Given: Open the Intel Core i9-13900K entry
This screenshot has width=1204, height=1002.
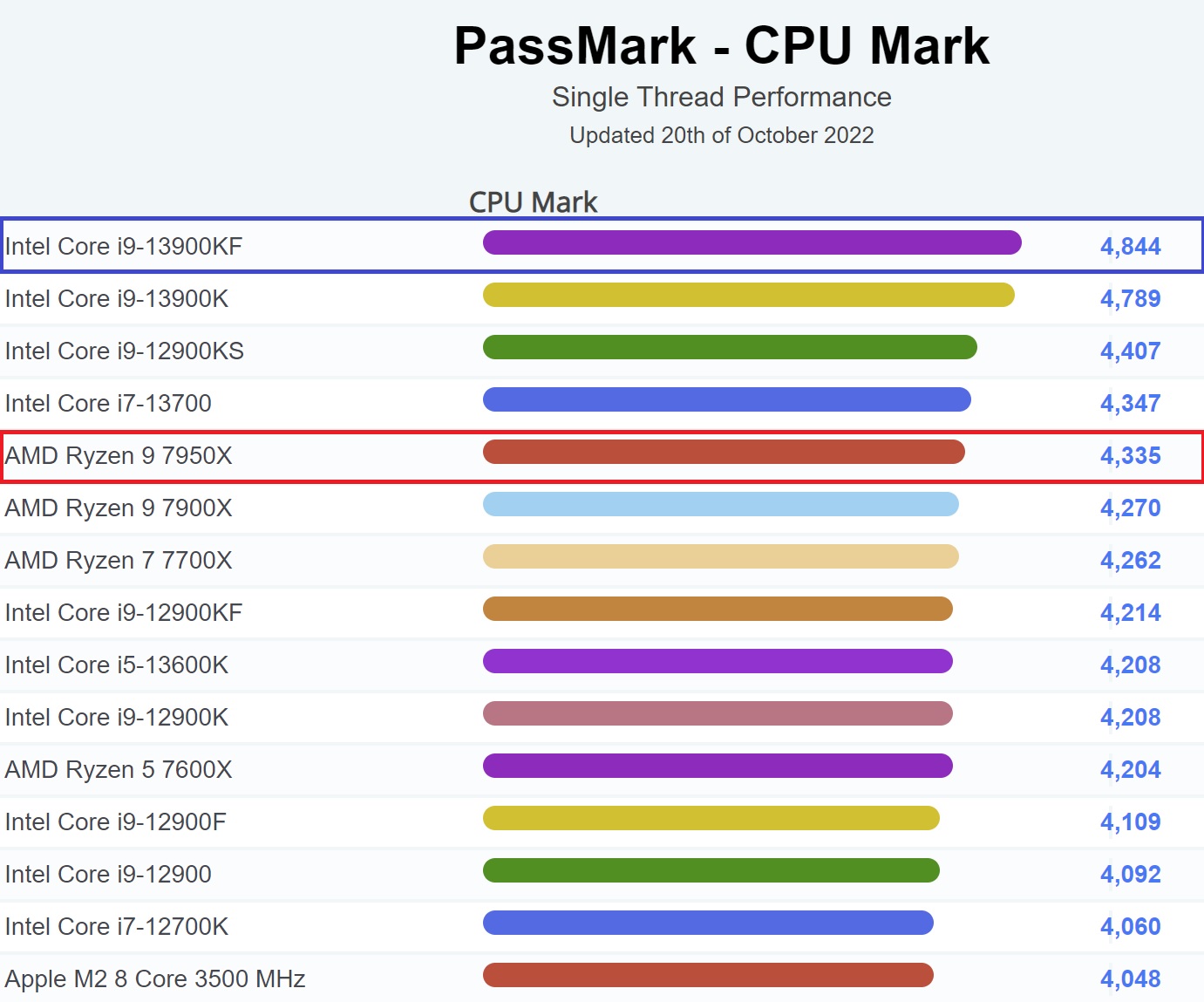Looking at the screenshot, I should tap(117, 299).
